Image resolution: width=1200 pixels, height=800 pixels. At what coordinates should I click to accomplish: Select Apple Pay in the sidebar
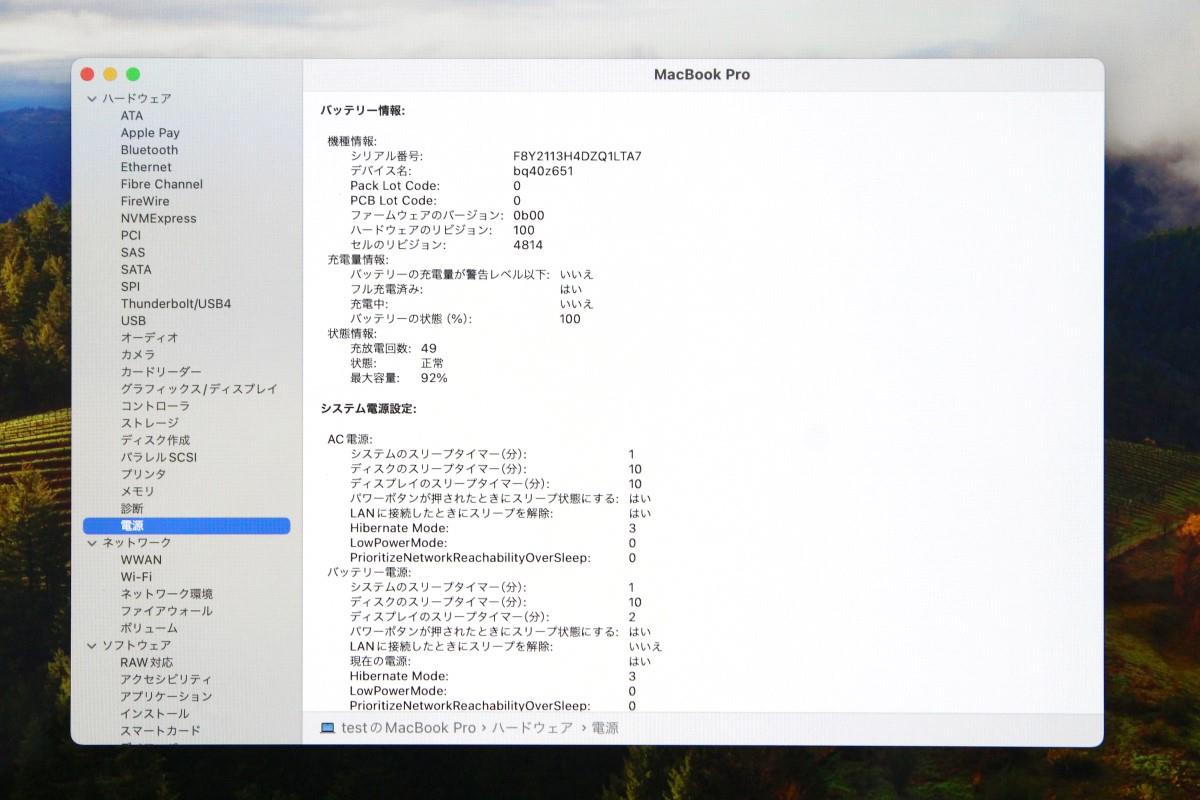tap(150, 132)
